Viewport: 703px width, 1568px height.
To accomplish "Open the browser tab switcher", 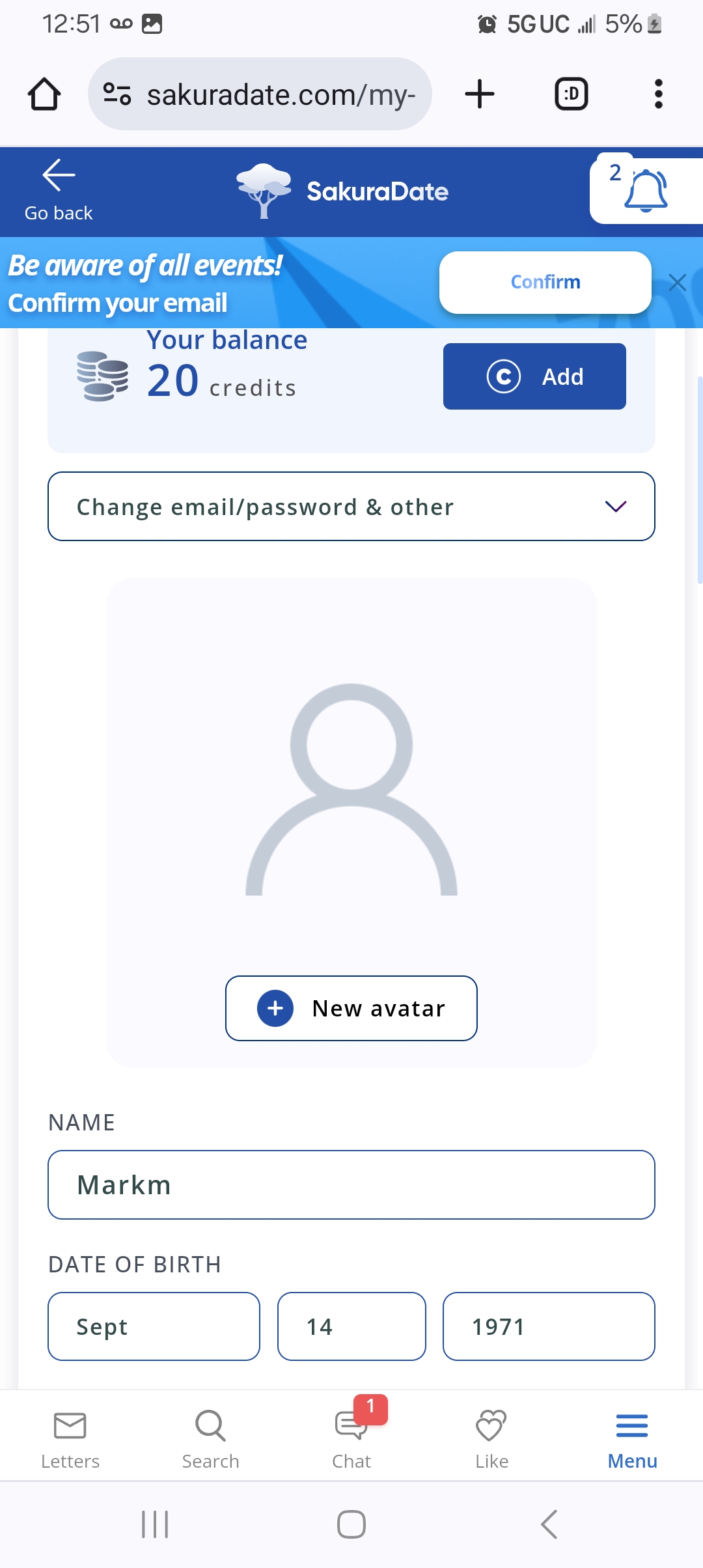I will click(571, 94).
